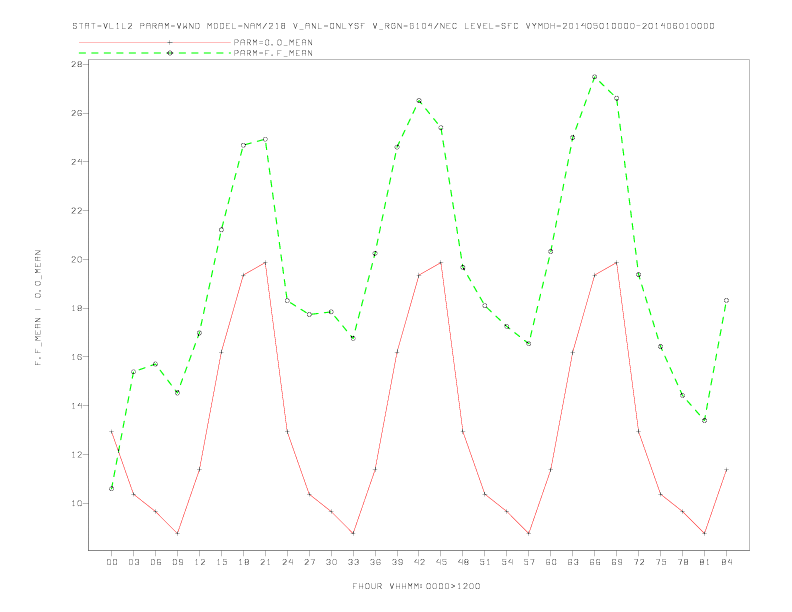Image resolution: width=792 pixels, height=612 pixels.
Task: Click x-axis tick label 09
Action: 177,562
